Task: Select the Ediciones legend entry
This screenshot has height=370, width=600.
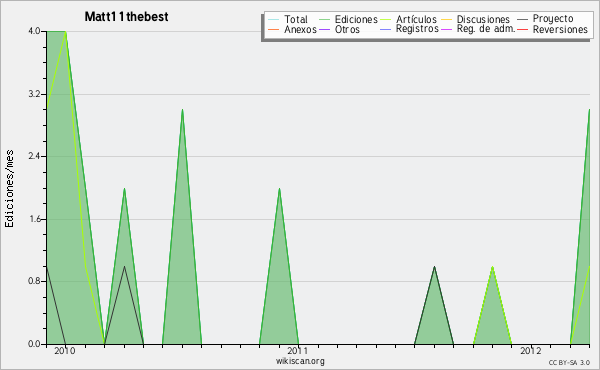Action: [356, 19]
